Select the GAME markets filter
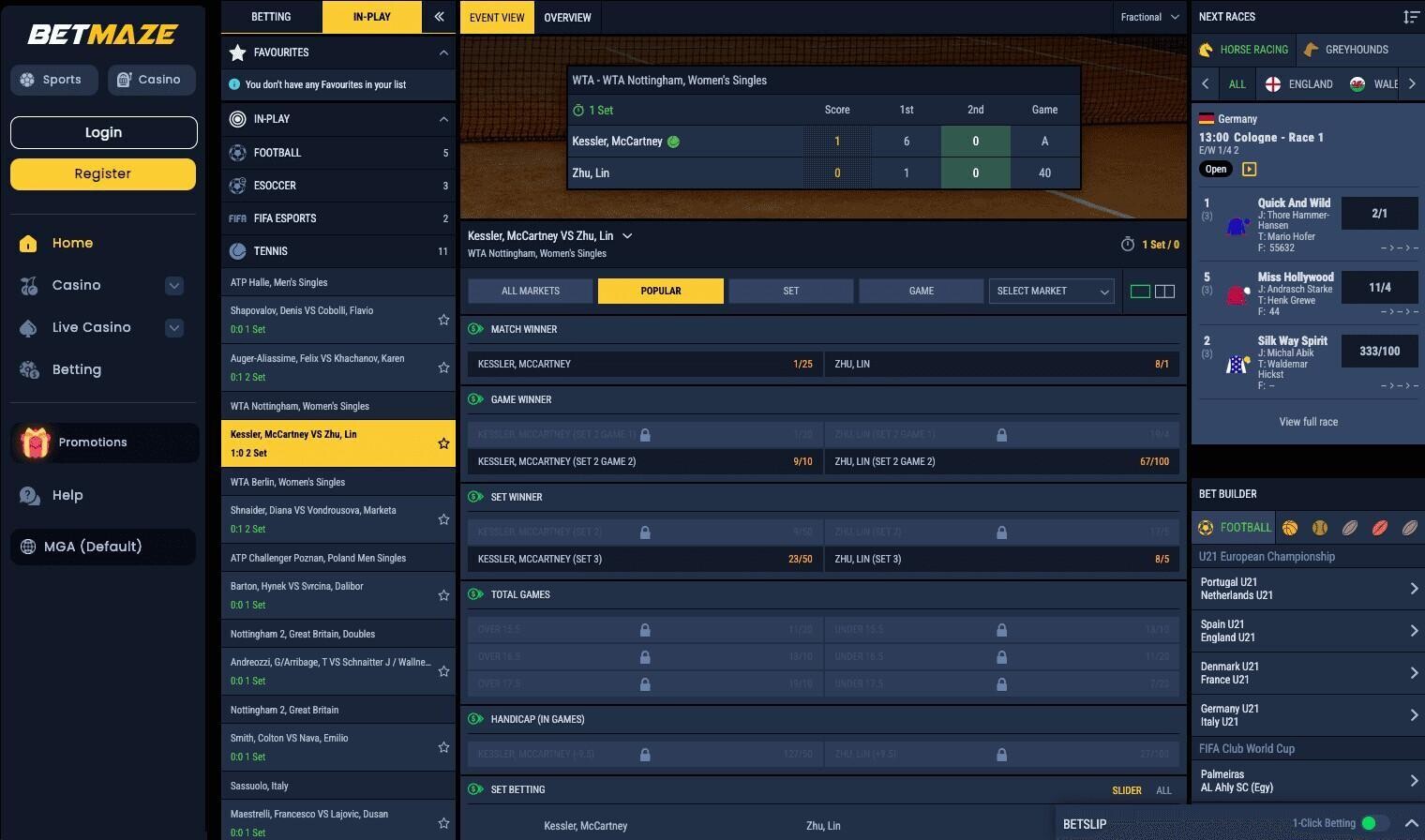This screenshot has height=840, width=1425. pyautogui.click(x=922, y=291)
